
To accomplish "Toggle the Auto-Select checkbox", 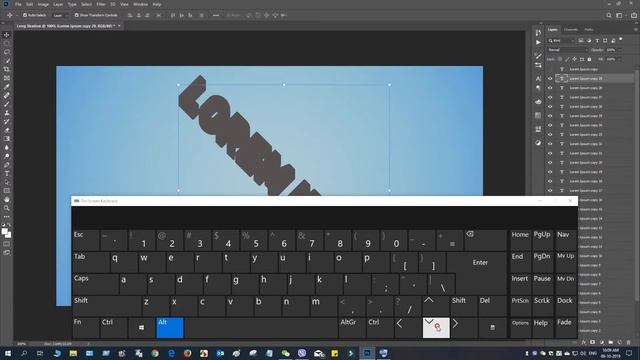I will pyautogui.click(x=24, y=15).
